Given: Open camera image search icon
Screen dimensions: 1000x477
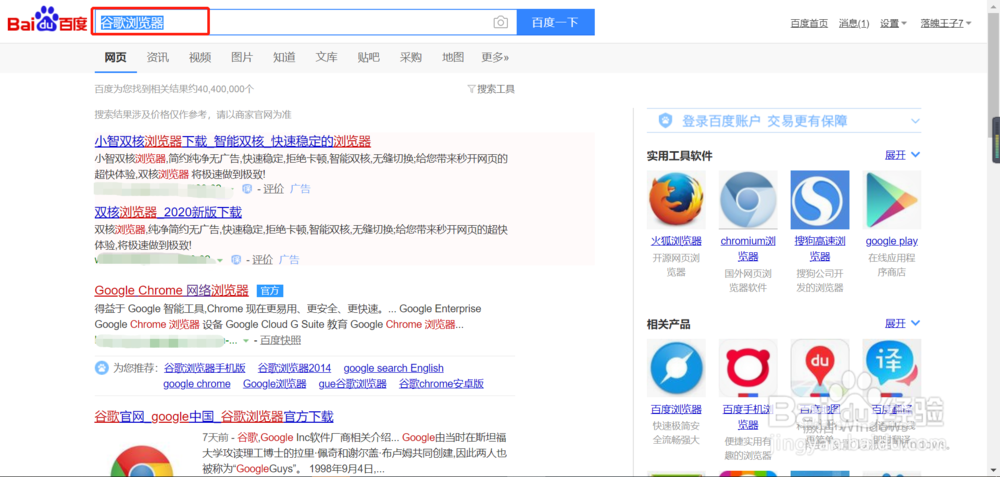Looking at the screenshot, I should click(x=501, y=22).
